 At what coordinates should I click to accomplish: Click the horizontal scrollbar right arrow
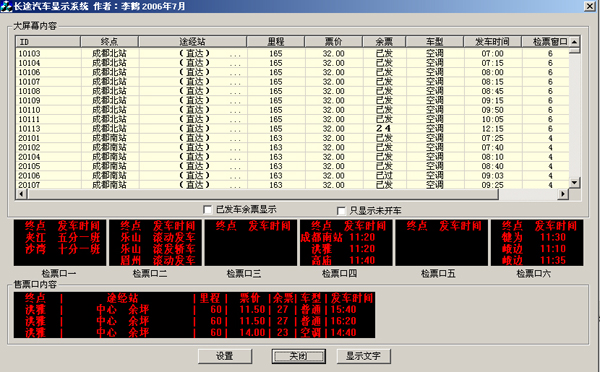coord(562,194)
